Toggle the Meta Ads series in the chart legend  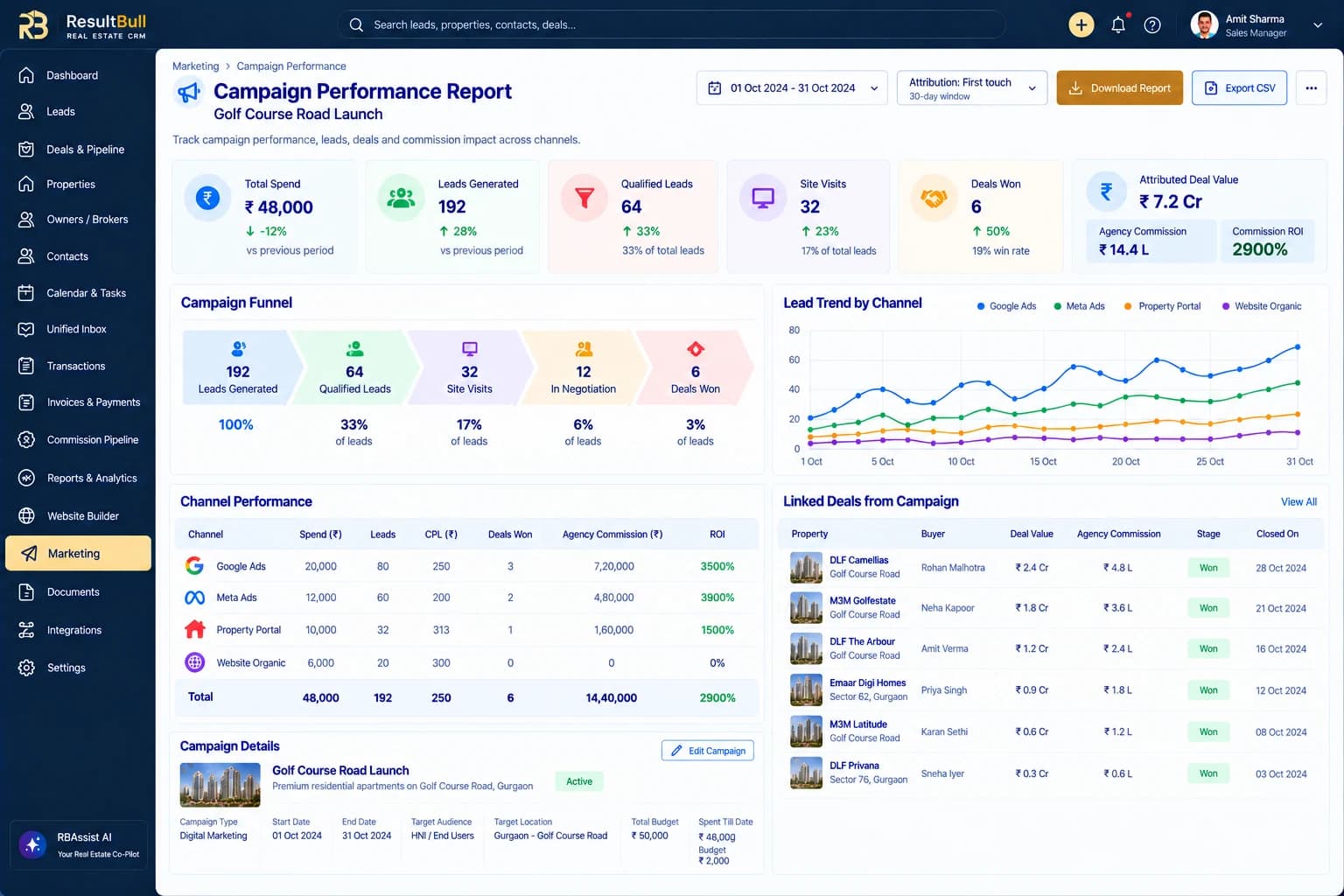(x=1079, y=306)
